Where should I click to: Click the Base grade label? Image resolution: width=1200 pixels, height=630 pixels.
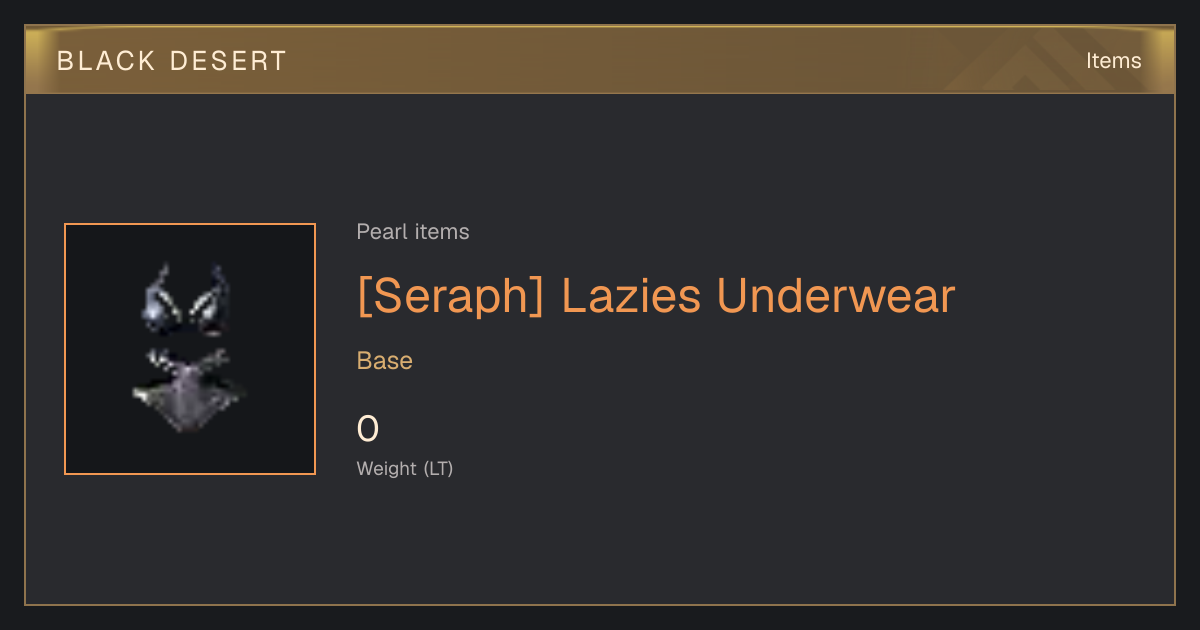click(385, 361)
